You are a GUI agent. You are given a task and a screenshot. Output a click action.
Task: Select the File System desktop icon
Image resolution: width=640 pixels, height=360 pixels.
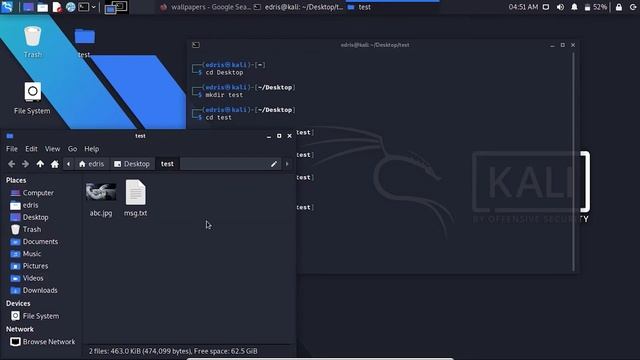coord(32,98)
